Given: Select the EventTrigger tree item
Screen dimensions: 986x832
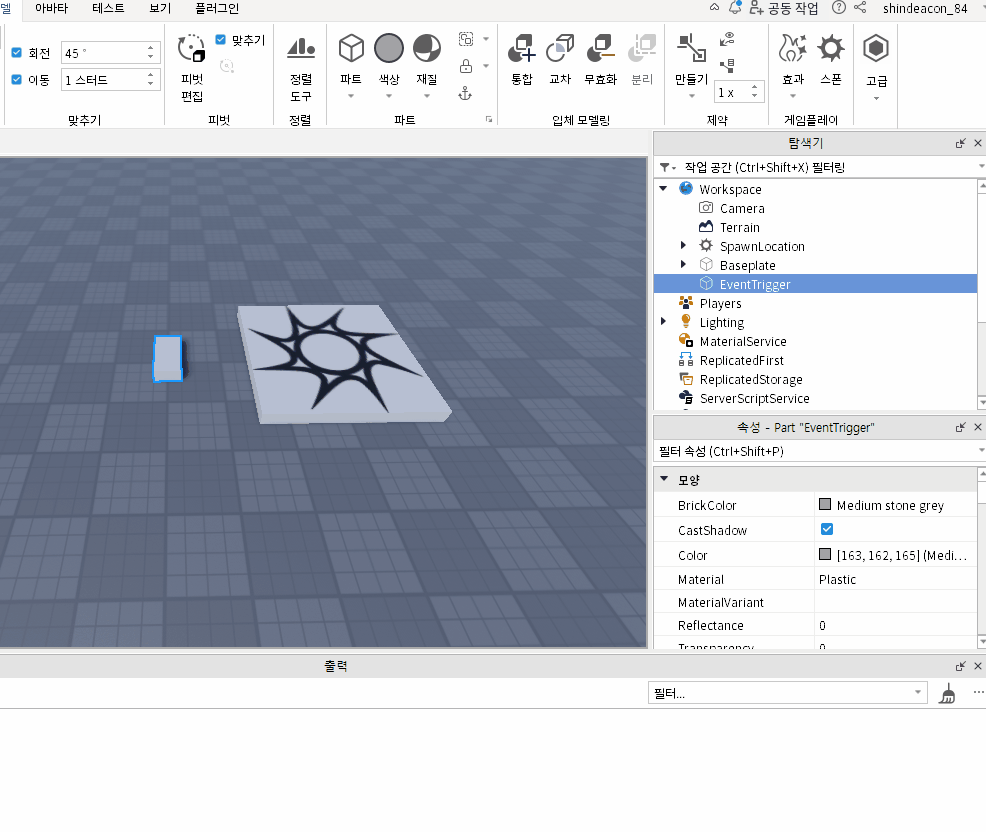Looking at the screenshot, I should coord(816,284).
